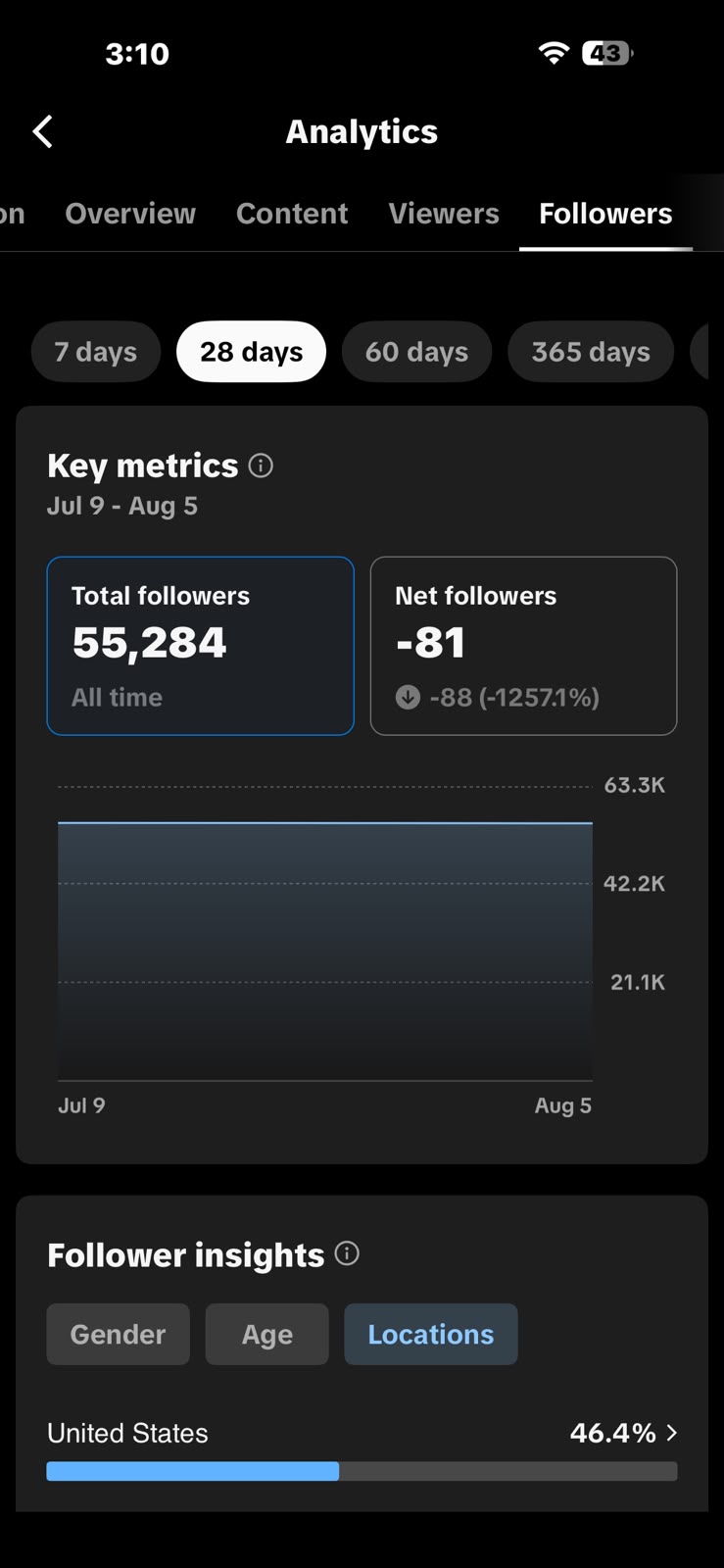Tap the battery indicator icon

click(x=607, y=53)
